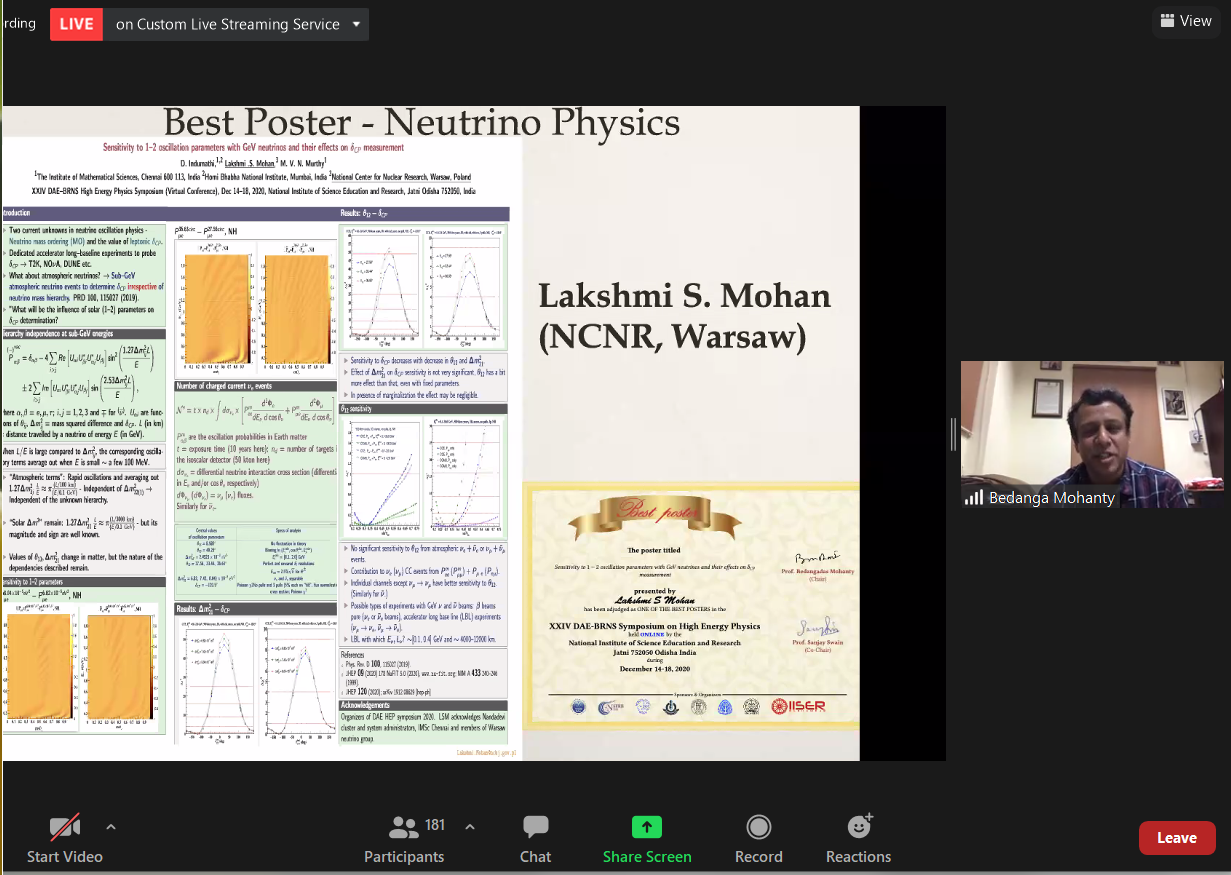Expand the arrow next to Participants

(470, 827)
